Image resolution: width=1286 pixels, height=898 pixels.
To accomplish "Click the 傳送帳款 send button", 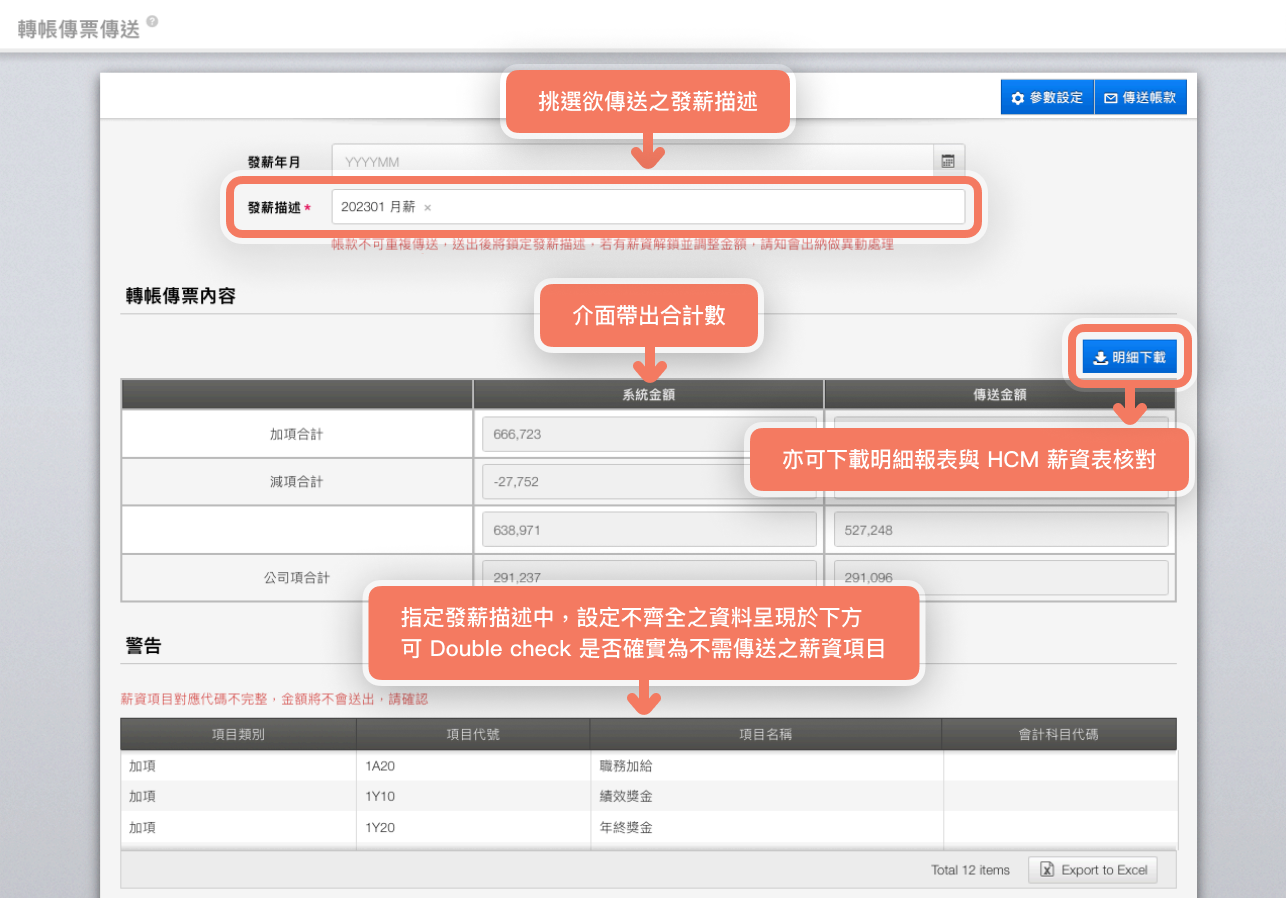I will pyautogui.click(x=1141, y=98).
